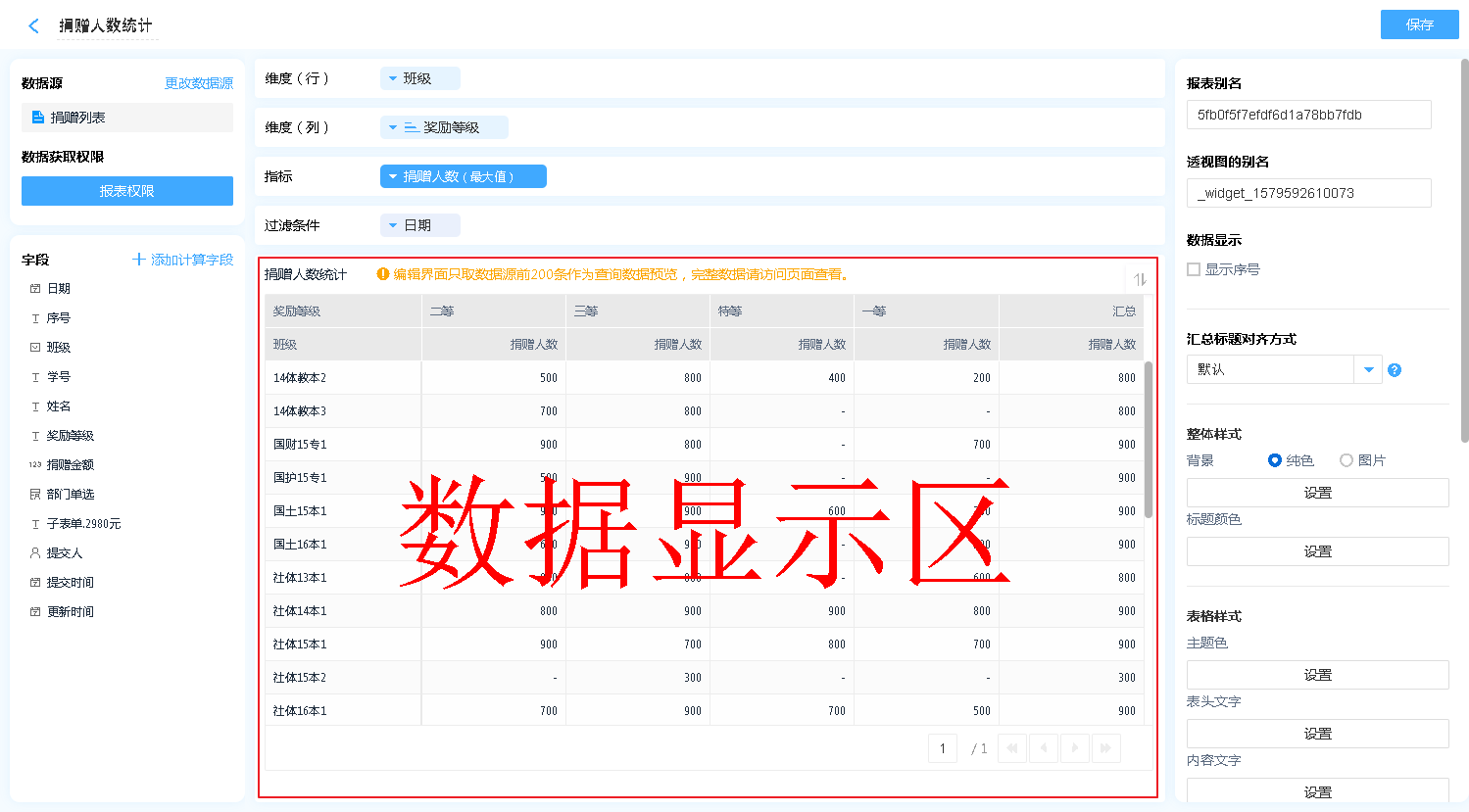Choose the 图片 background radio option
The height and width of the screenshot is (812, 1469).
1347,460
